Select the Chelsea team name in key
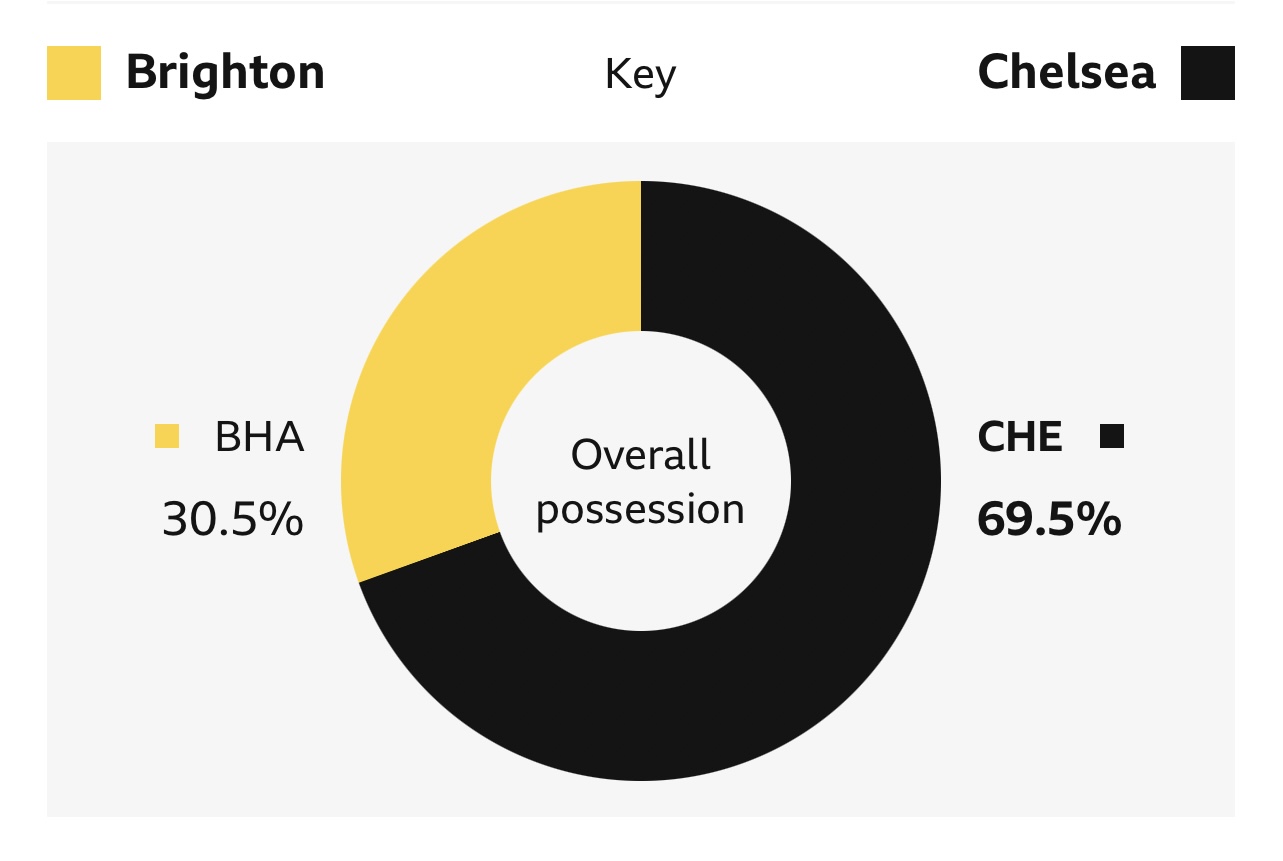1283x861 pixels. pos(1066,73)
